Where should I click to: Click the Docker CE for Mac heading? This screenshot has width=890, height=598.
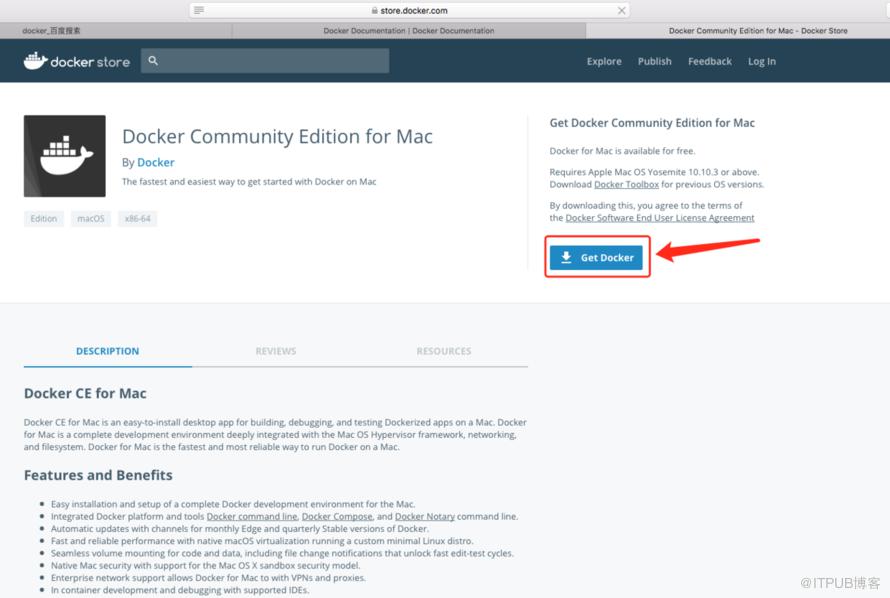(85, 393)
